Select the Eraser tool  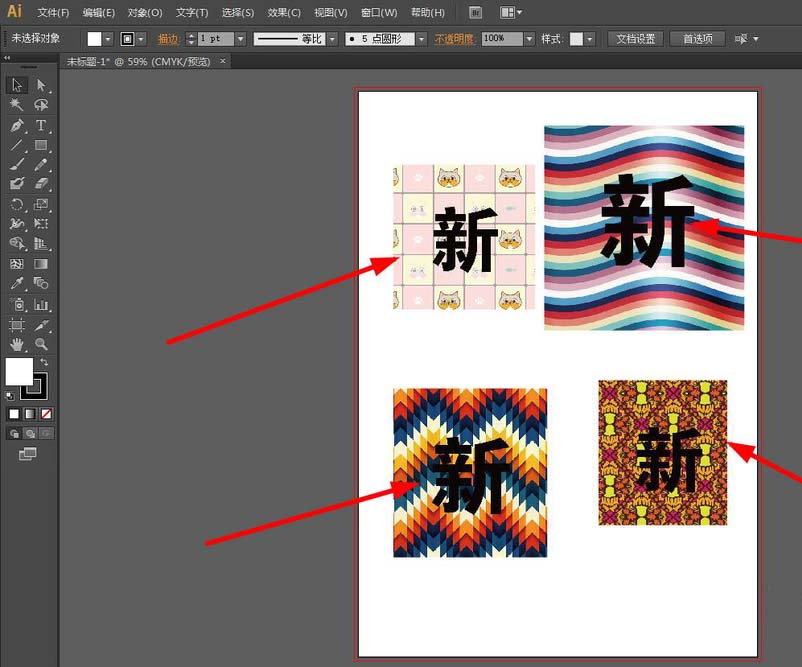[x=43, y=183]
